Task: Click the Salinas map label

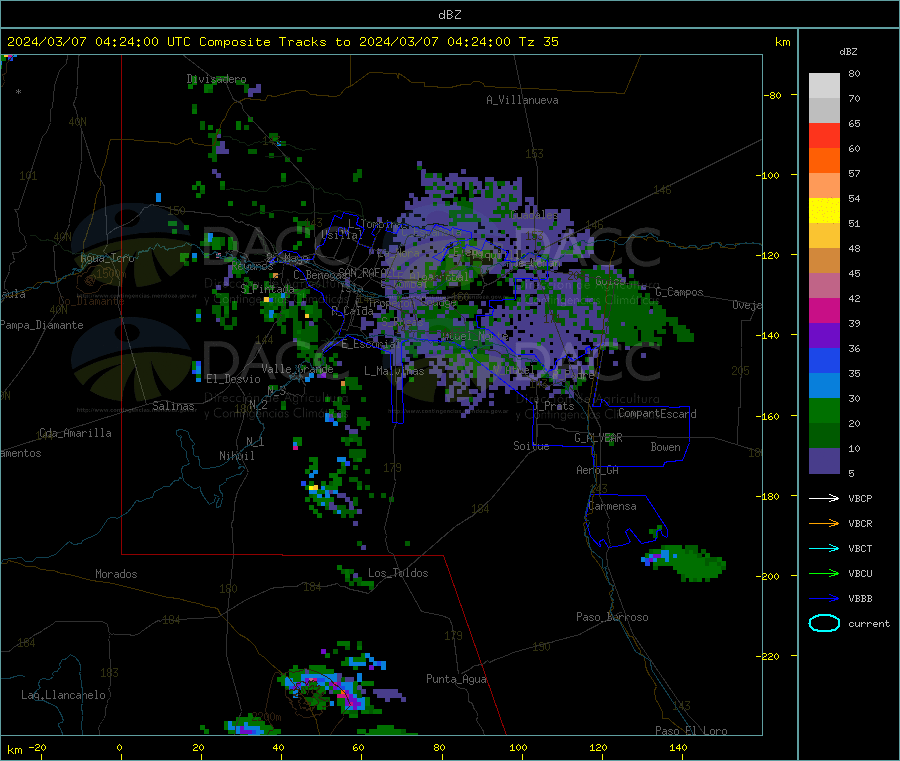Action: click(x=173, y=406)
